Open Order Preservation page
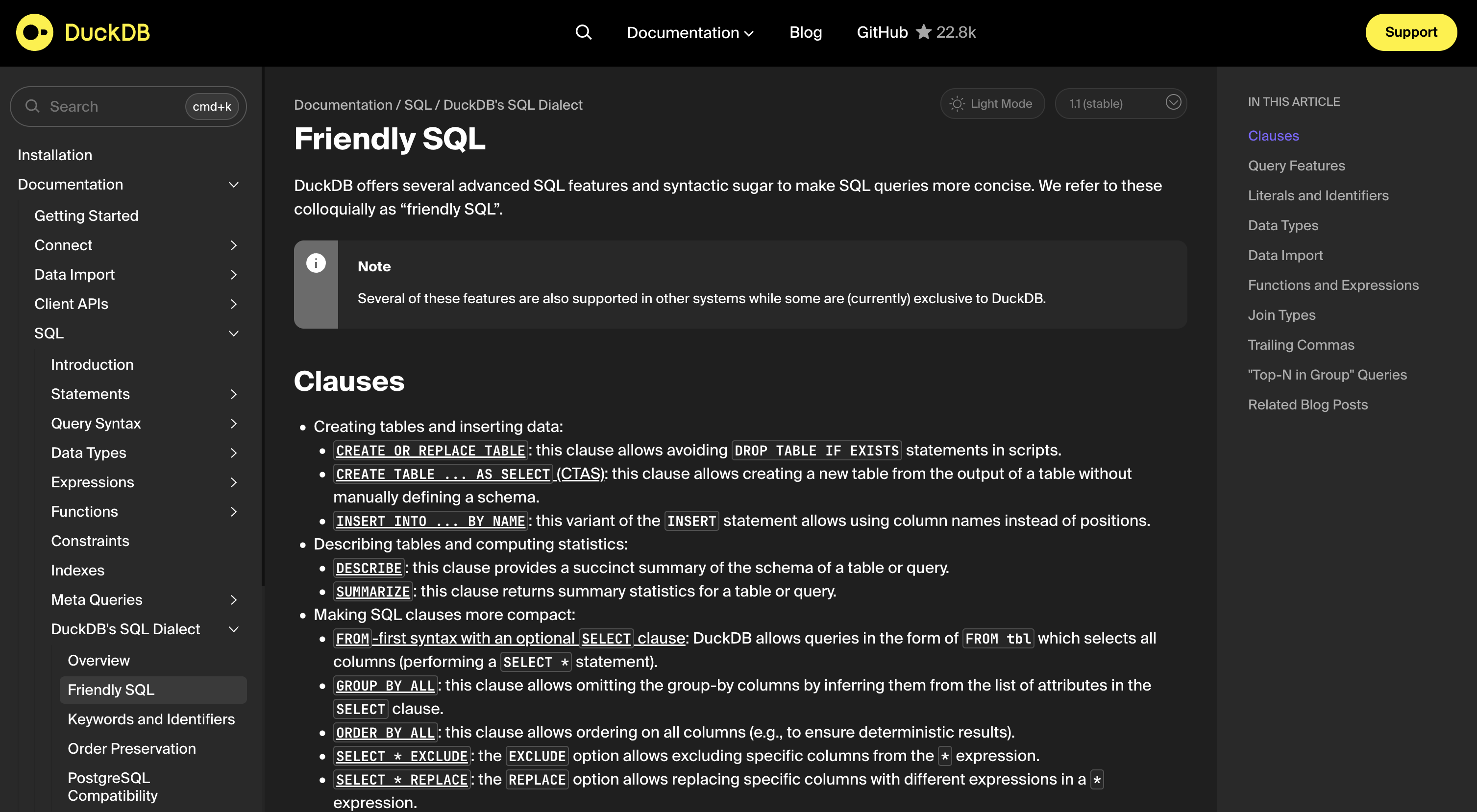The image size is (1477, 812). tap(132, 748)
